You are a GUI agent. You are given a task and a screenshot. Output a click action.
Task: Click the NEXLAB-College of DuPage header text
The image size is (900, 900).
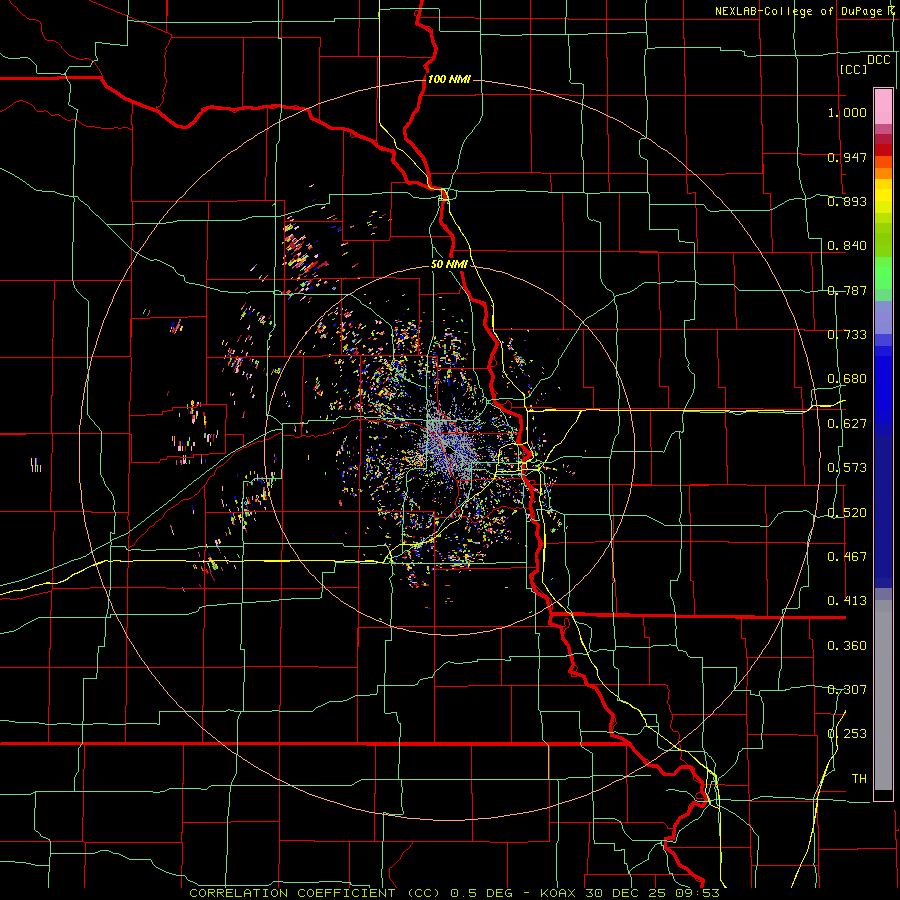click(806, 11)
